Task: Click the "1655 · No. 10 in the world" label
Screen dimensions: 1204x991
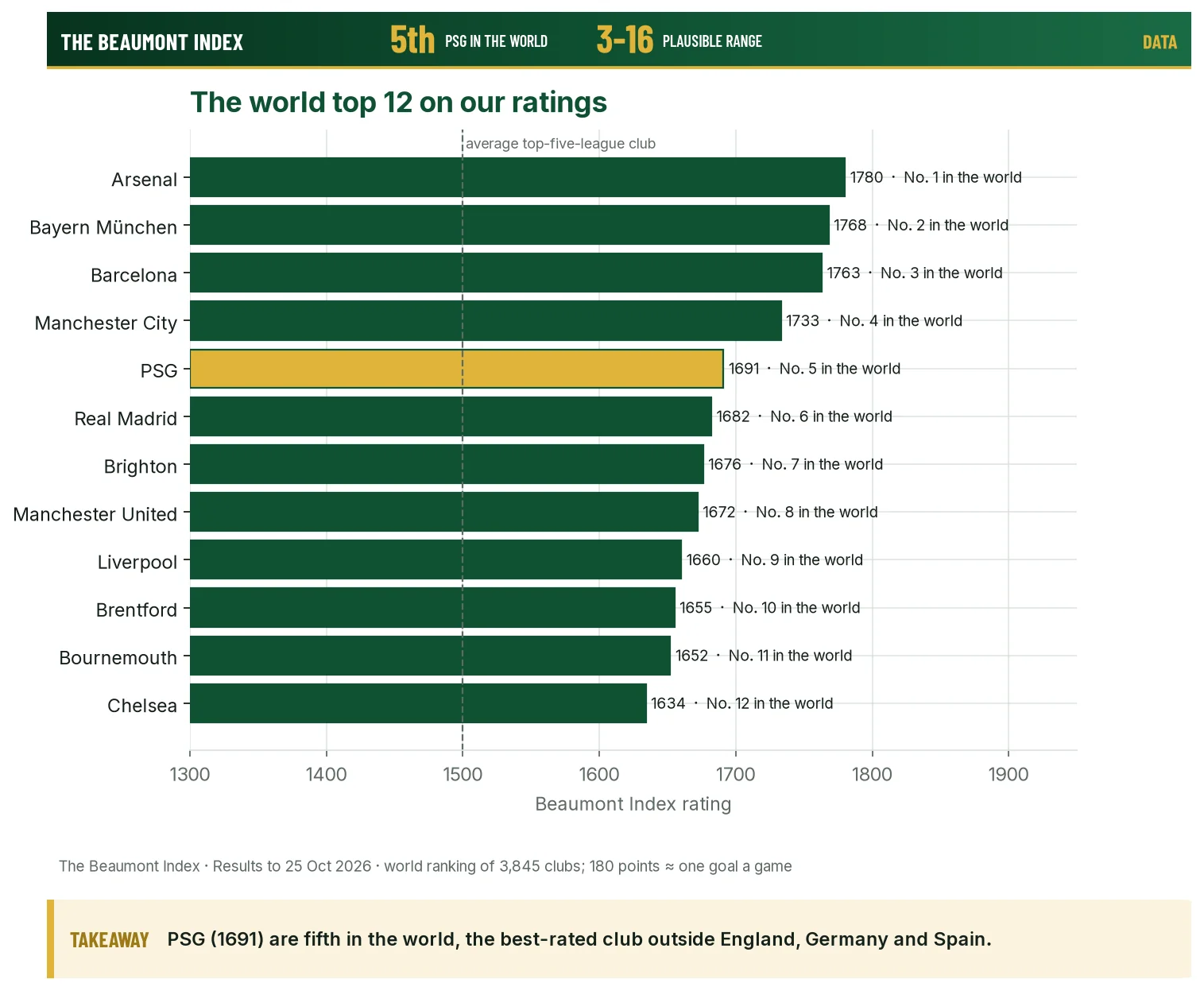Action: [770, 608]
